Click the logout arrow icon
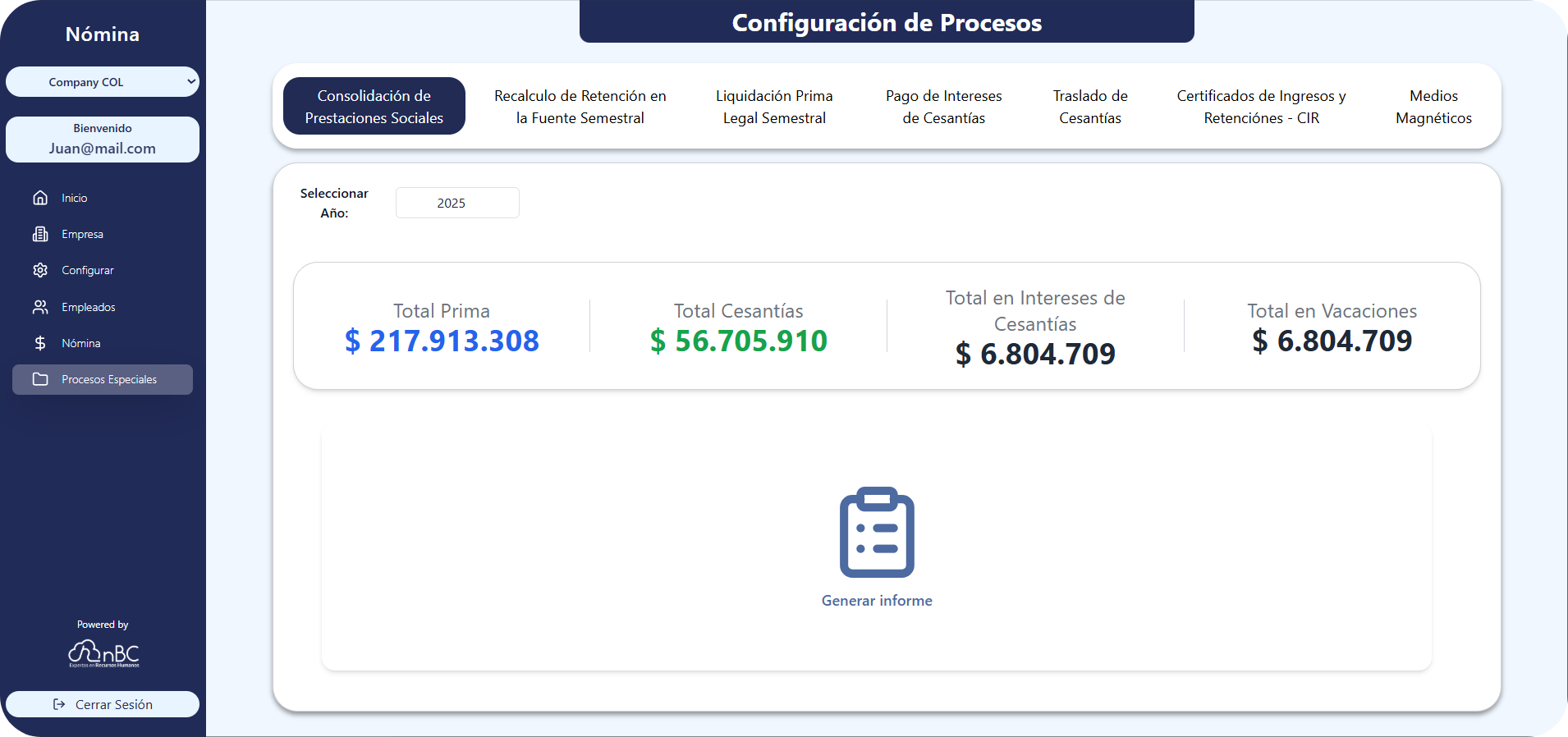The height and width of the screenshot is (737, 1568). click(x=59, y=704)
